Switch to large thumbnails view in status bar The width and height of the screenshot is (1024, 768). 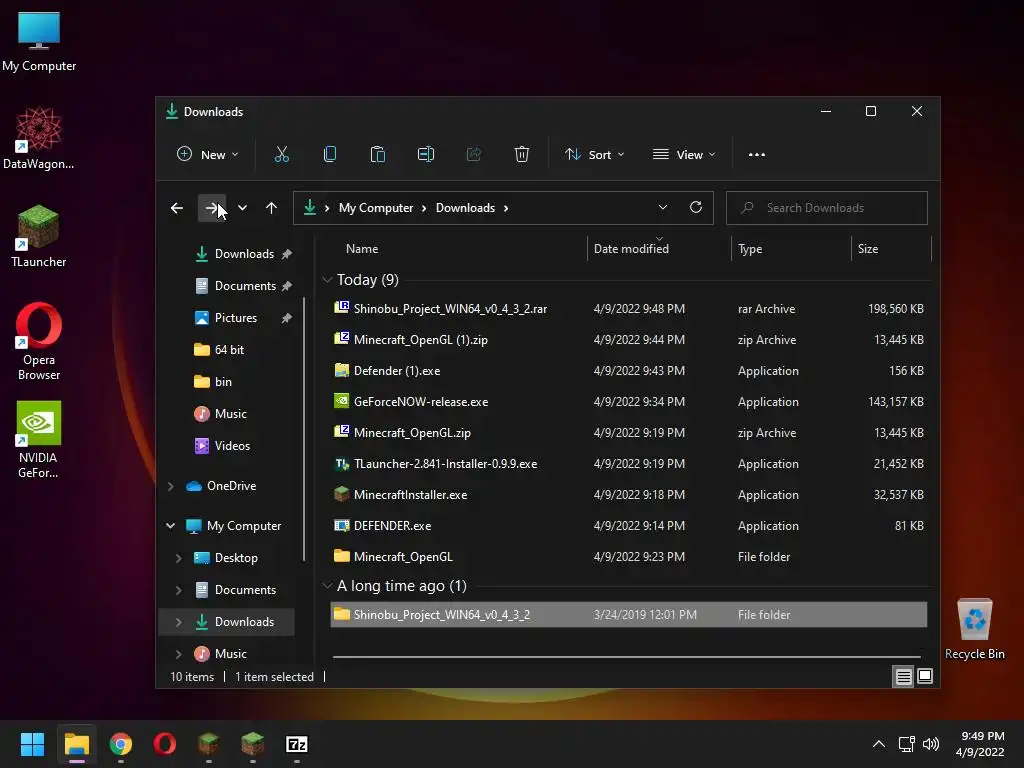[925, 677]
